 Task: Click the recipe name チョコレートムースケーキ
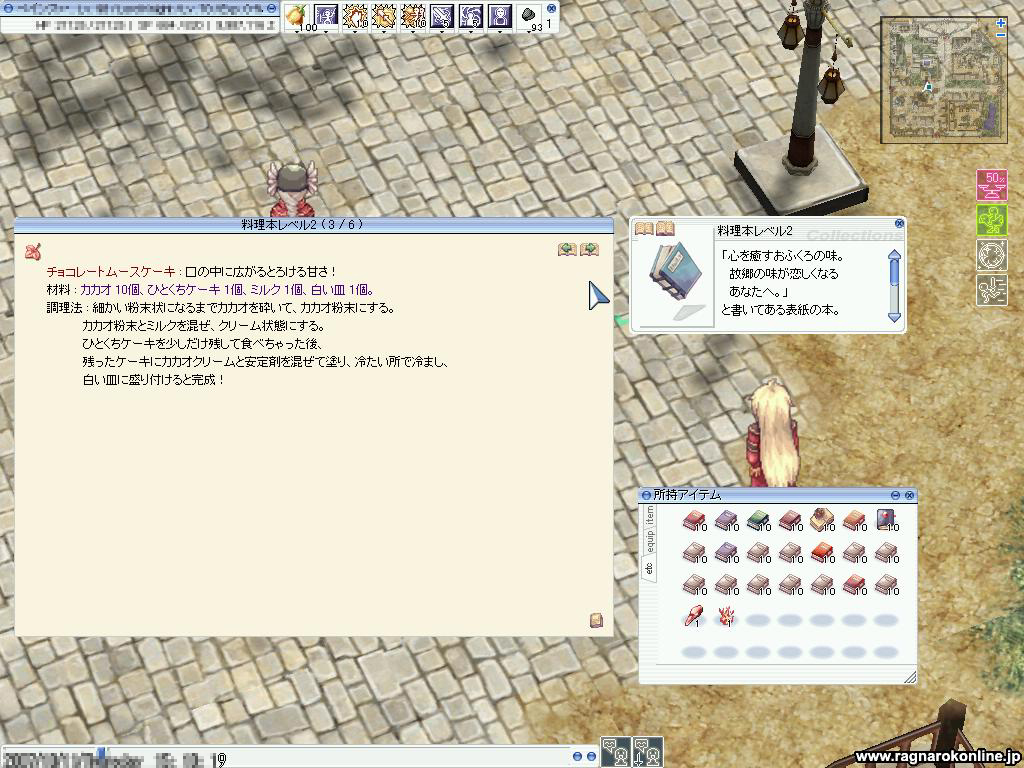[111, 272]
